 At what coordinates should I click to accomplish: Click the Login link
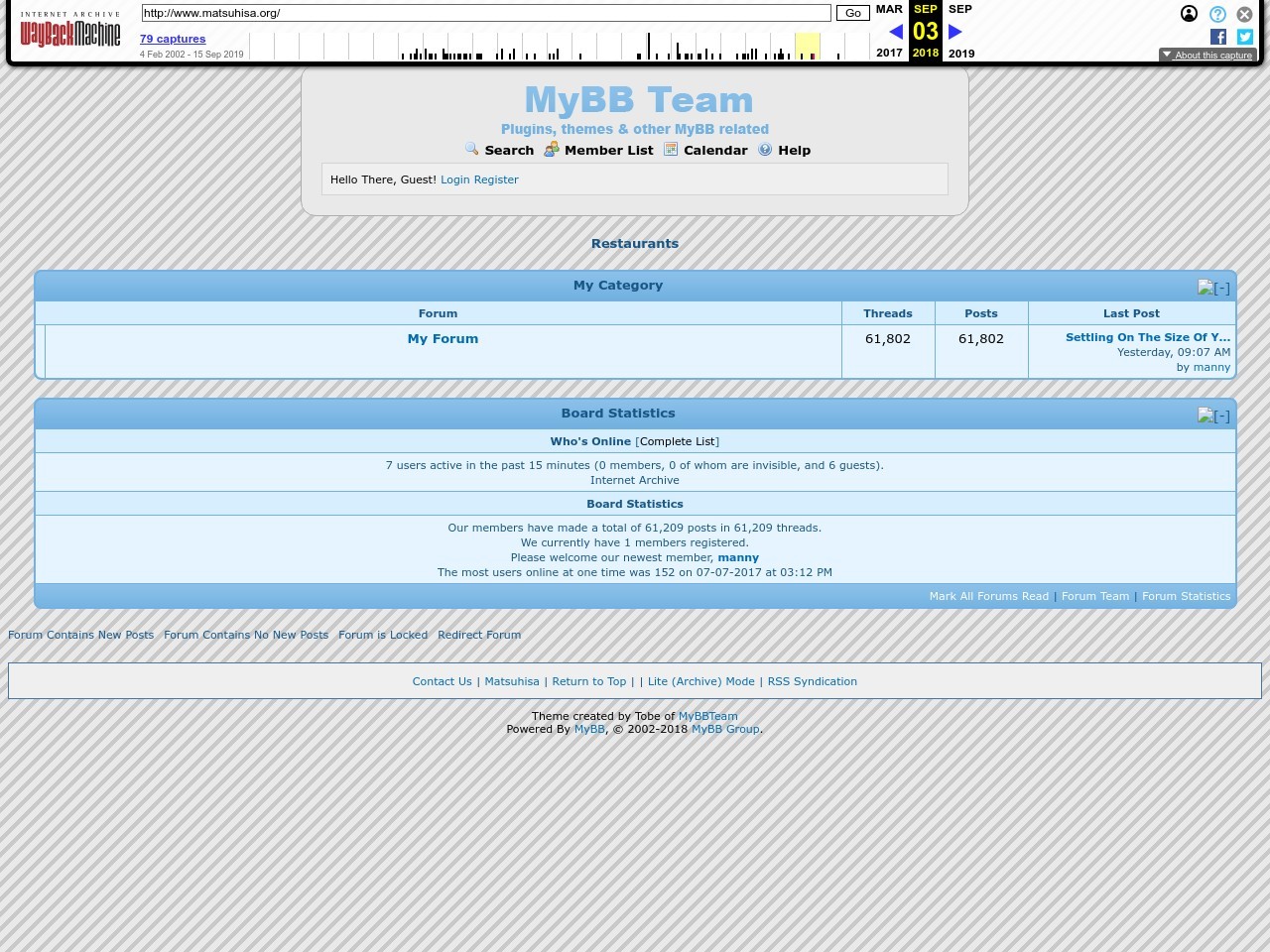pyautogui.click(x=454, y=179)
